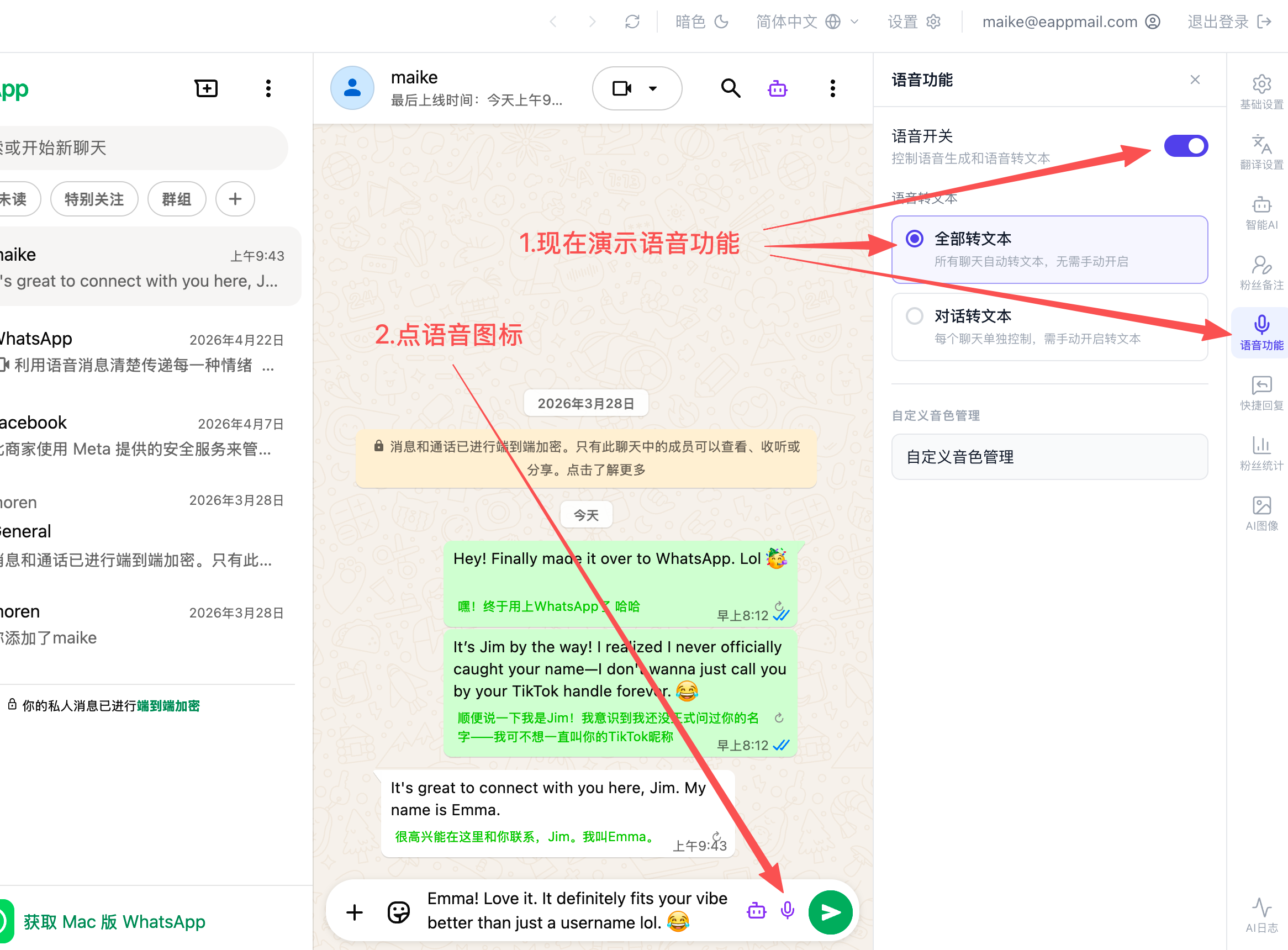1288x950 pixels.
Task: Expand the video call dropdown arrow
Action: (x=653, y=88)
